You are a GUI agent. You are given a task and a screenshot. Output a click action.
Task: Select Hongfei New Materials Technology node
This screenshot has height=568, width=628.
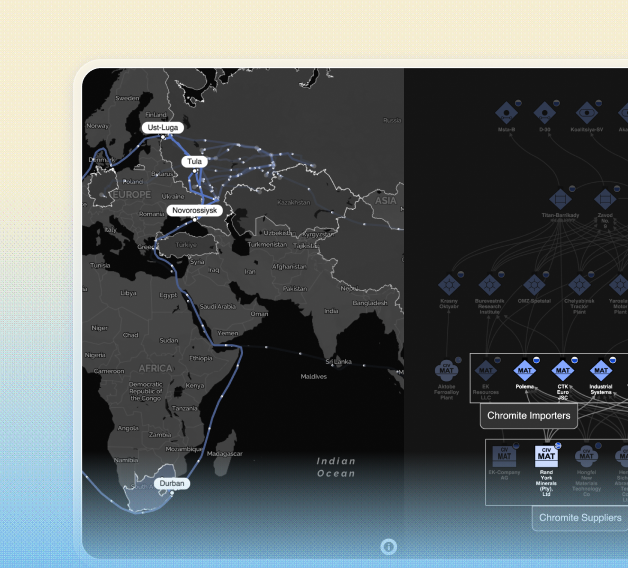pyautogui.click(x=586, y=456)
